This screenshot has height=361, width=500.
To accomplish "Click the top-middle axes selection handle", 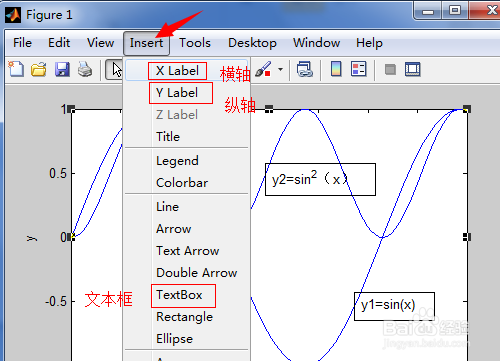I will tap(269, 109).
